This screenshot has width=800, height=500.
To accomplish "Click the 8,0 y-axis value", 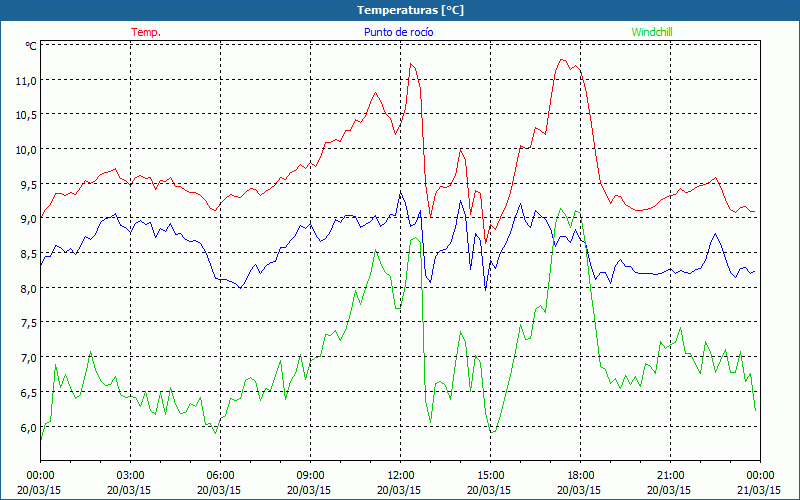I will (29, 289).
